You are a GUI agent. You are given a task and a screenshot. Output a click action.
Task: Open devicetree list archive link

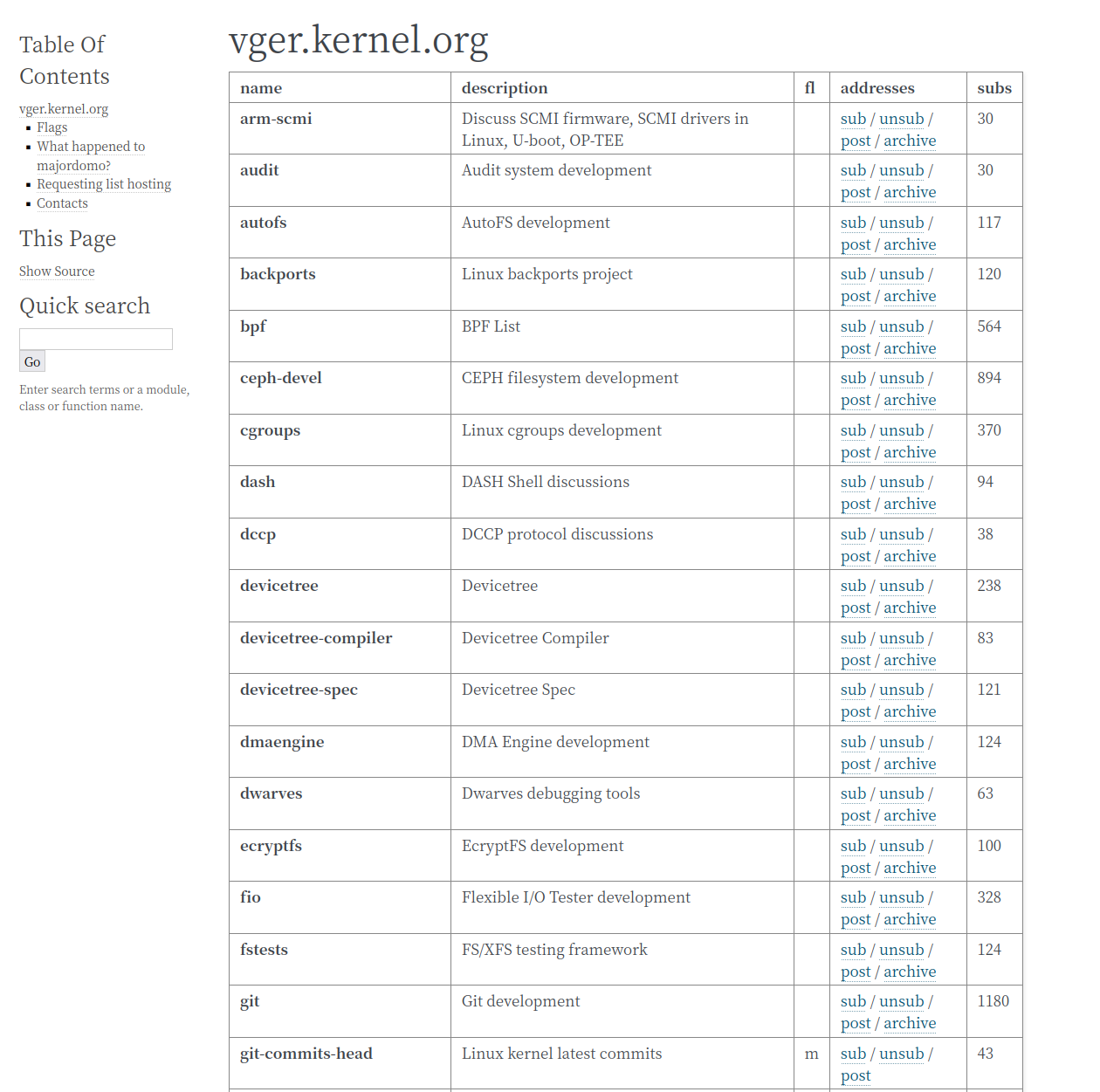tap(910, 608)
